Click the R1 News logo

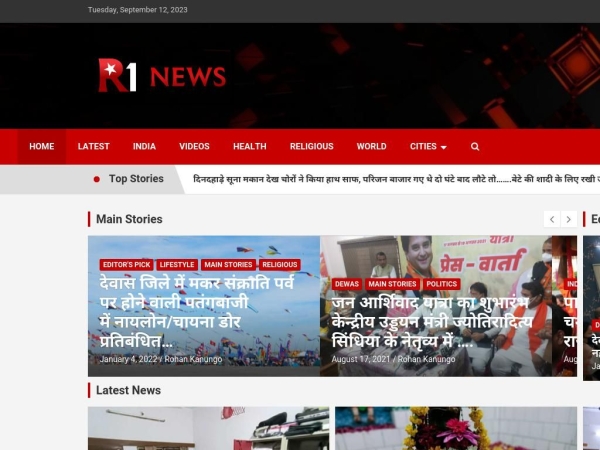click(162, 76)
